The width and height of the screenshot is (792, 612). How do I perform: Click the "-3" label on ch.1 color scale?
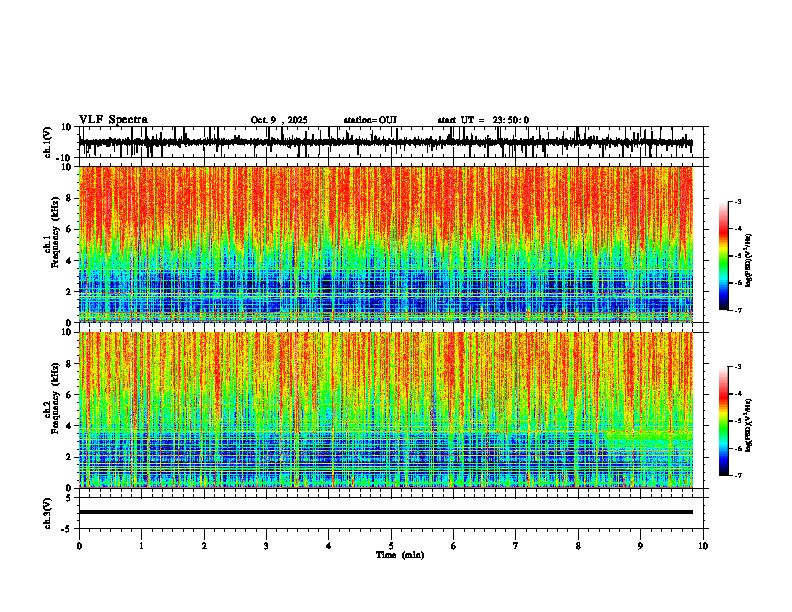(738, 201)
